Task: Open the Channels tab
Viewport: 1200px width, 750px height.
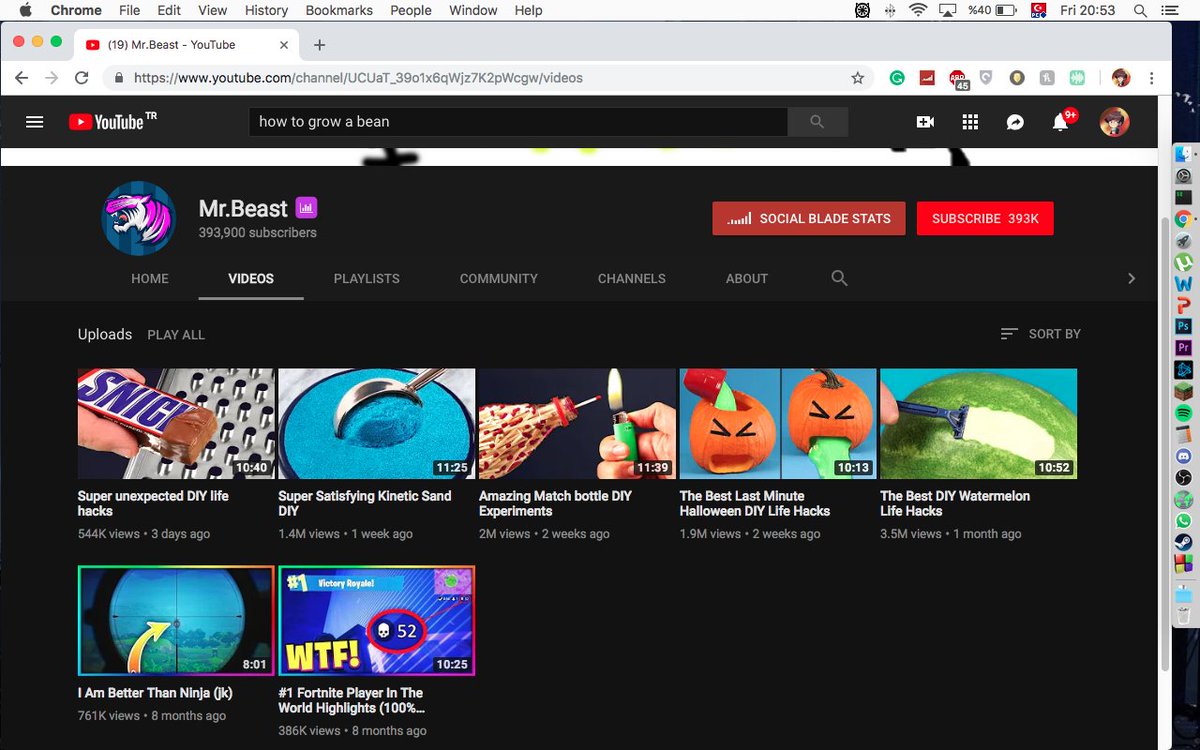Action: pyautogui.click(x=632, y=279)
